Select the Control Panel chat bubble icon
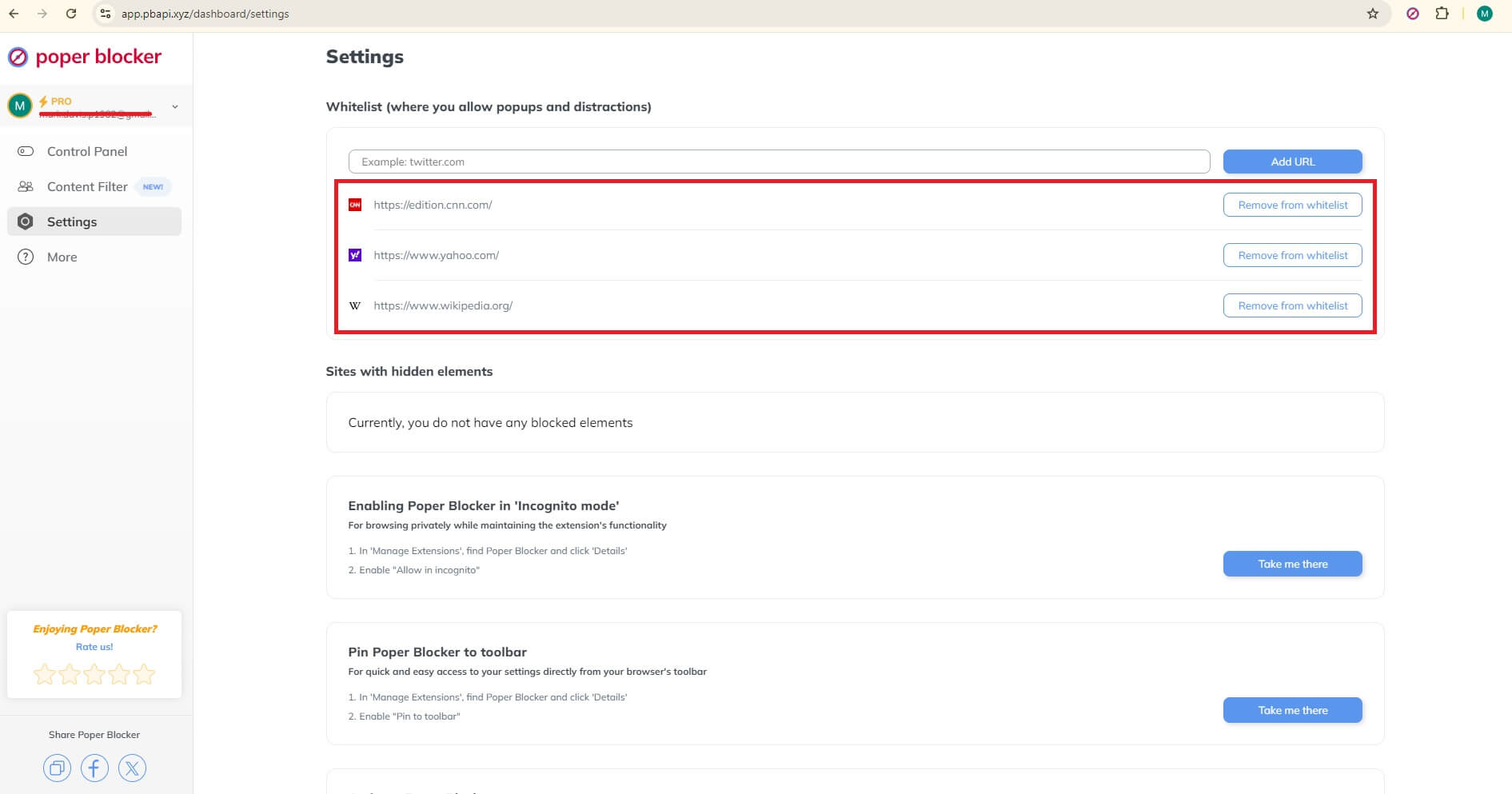The width and height of the screenshot is (1512, 794). (x=26, y=151)
